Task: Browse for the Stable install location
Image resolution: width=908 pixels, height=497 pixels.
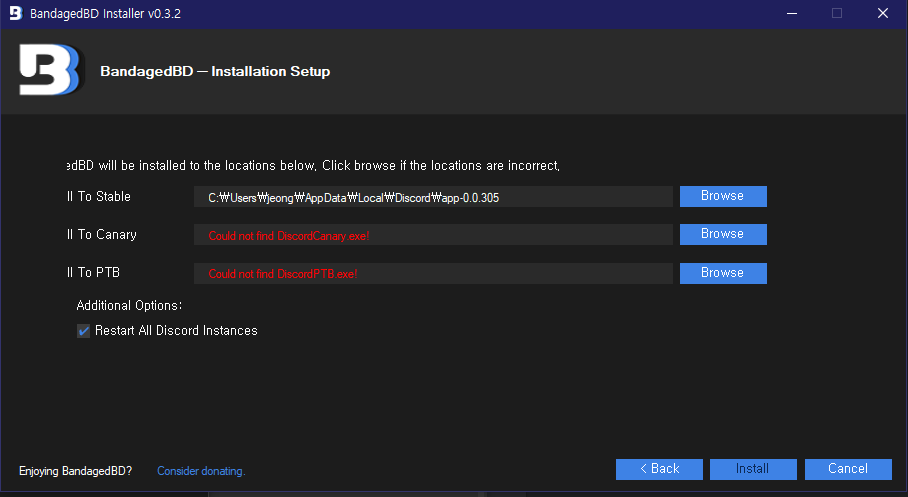Action: pyautogui.click(x=723, y=196)
